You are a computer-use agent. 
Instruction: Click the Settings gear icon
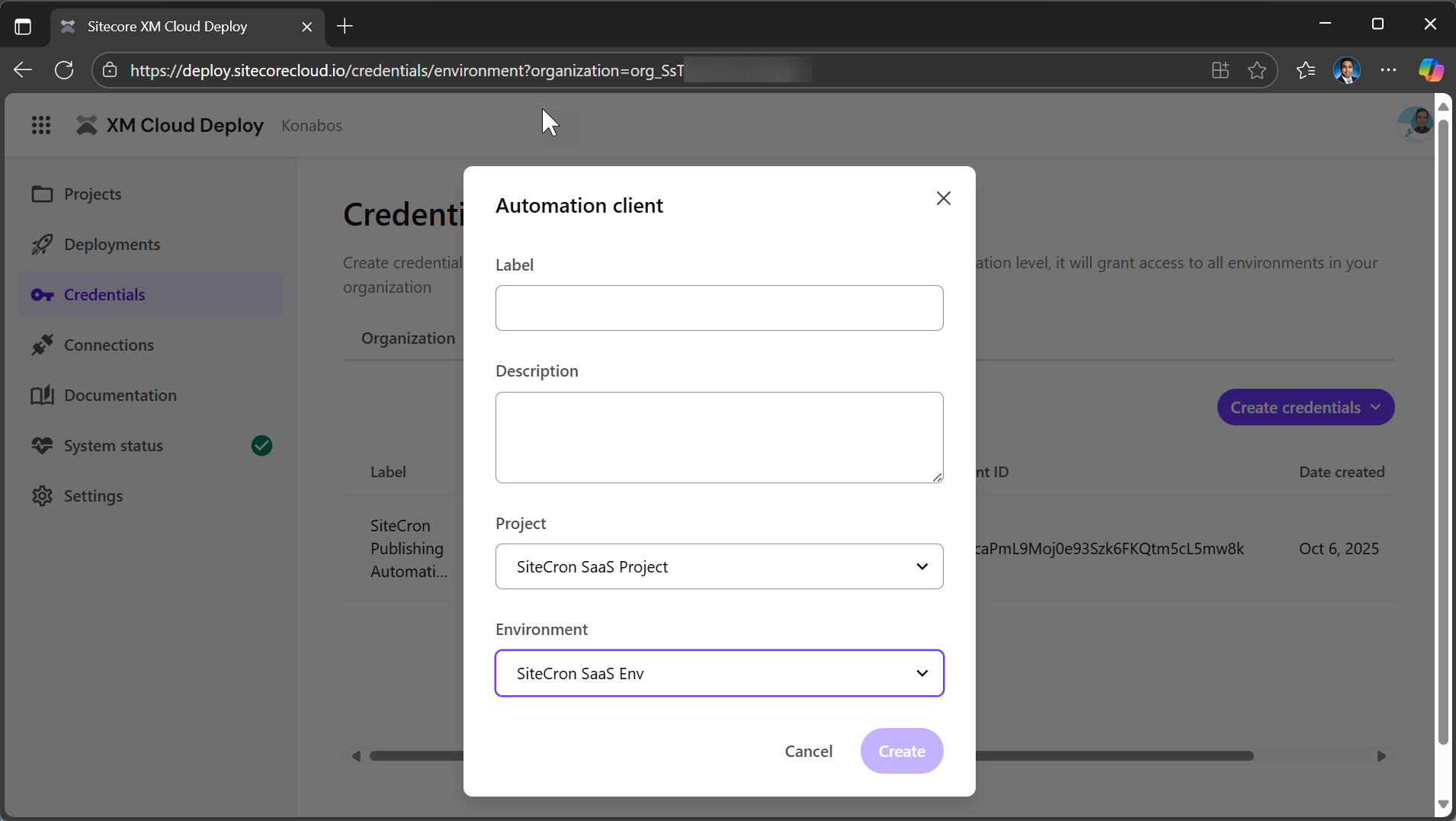coord(42,496)
